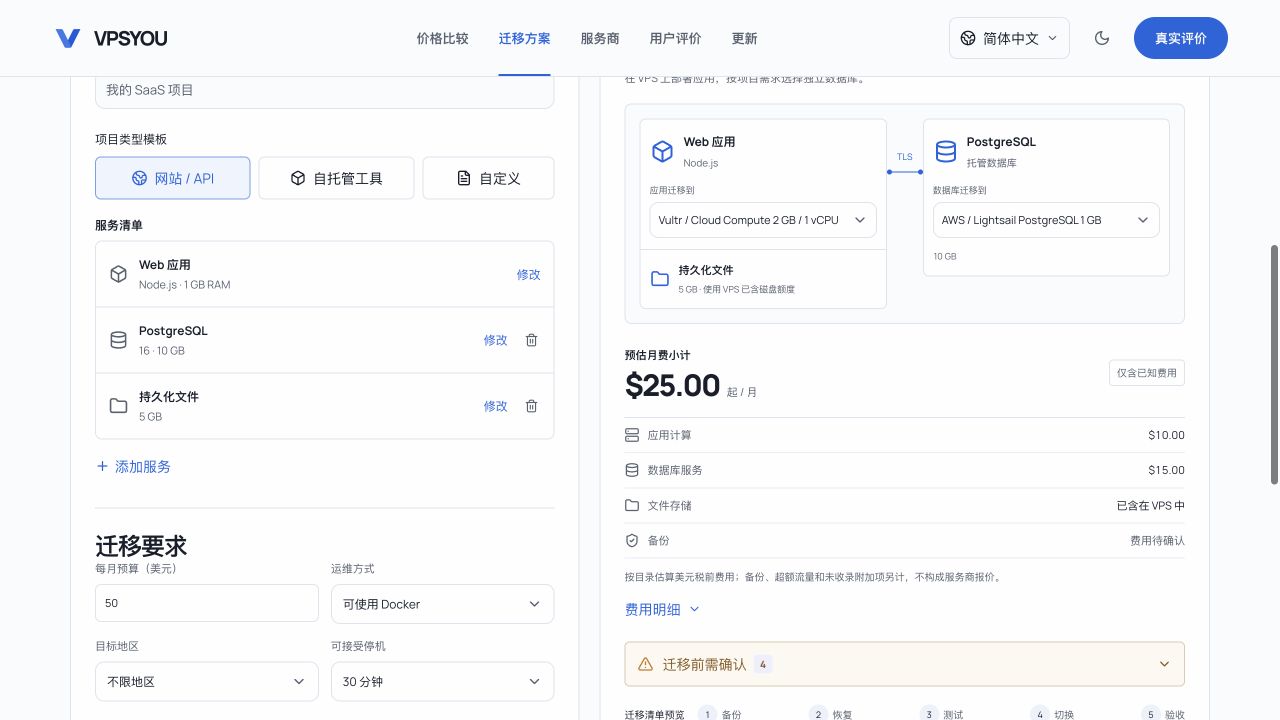Open the 简体中文 language dropdown

point(1009,38)
